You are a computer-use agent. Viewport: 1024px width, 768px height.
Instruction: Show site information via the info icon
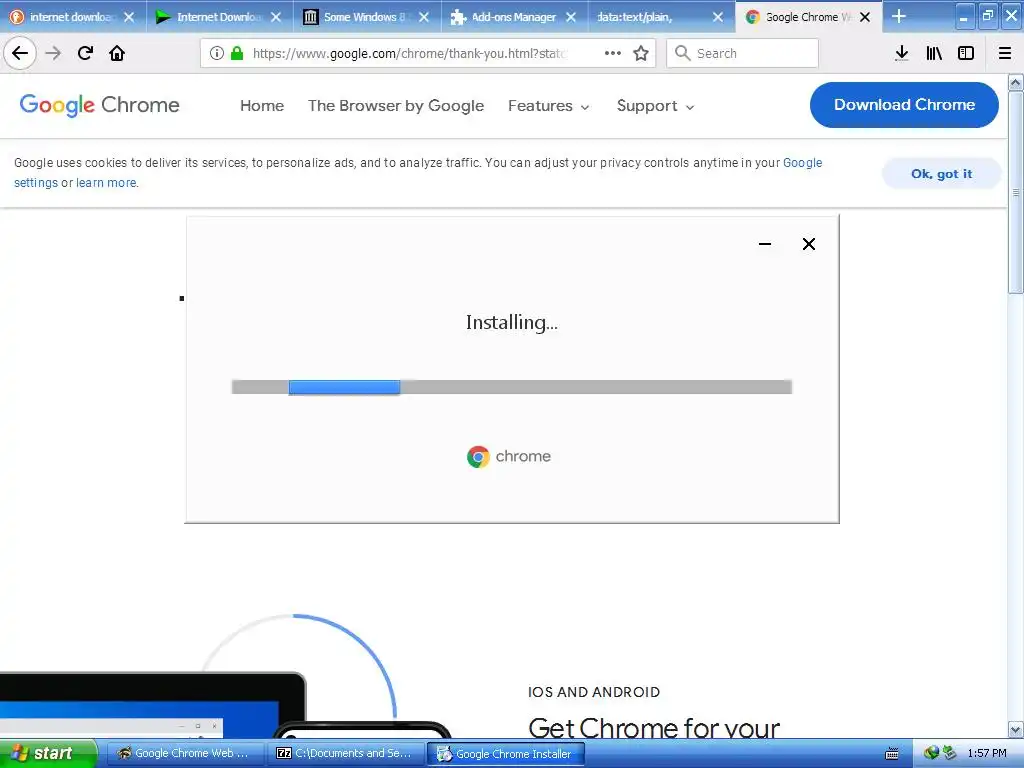pyautogui.click(x=217, y=53)
